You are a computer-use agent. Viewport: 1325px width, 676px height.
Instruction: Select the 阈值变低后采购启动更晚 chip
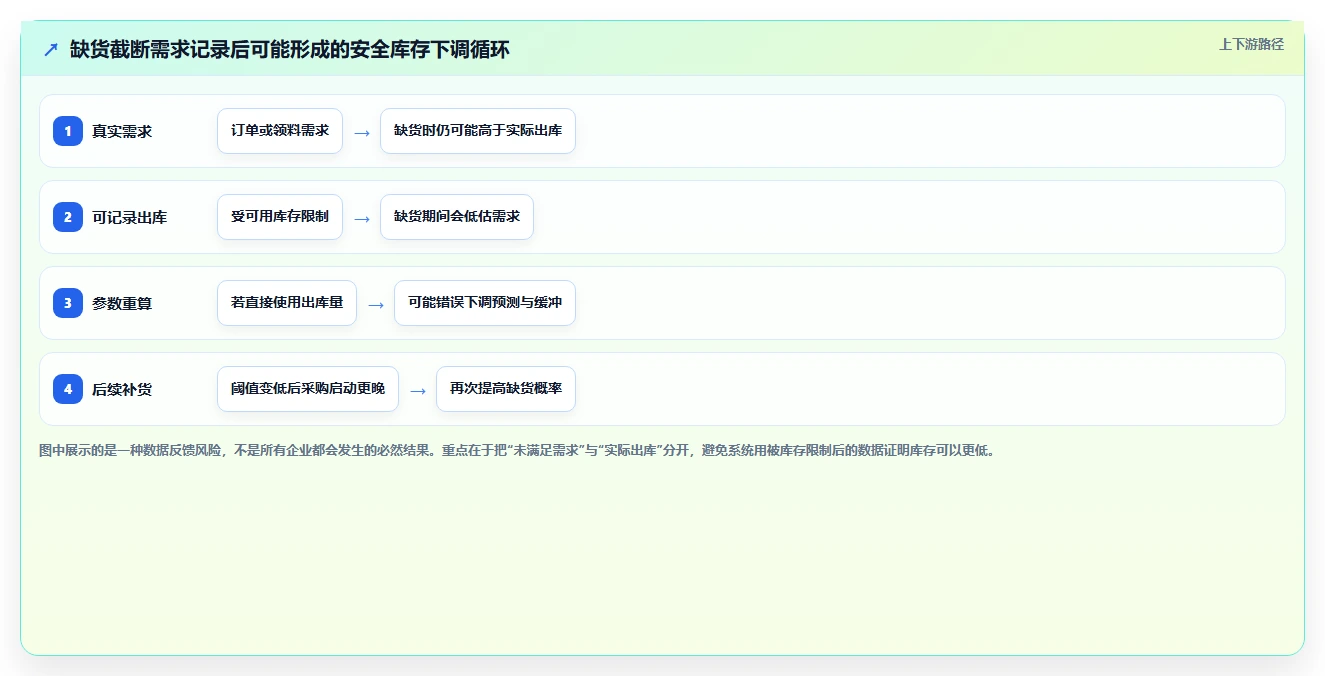pyautogui.click(x=308, y=389)
